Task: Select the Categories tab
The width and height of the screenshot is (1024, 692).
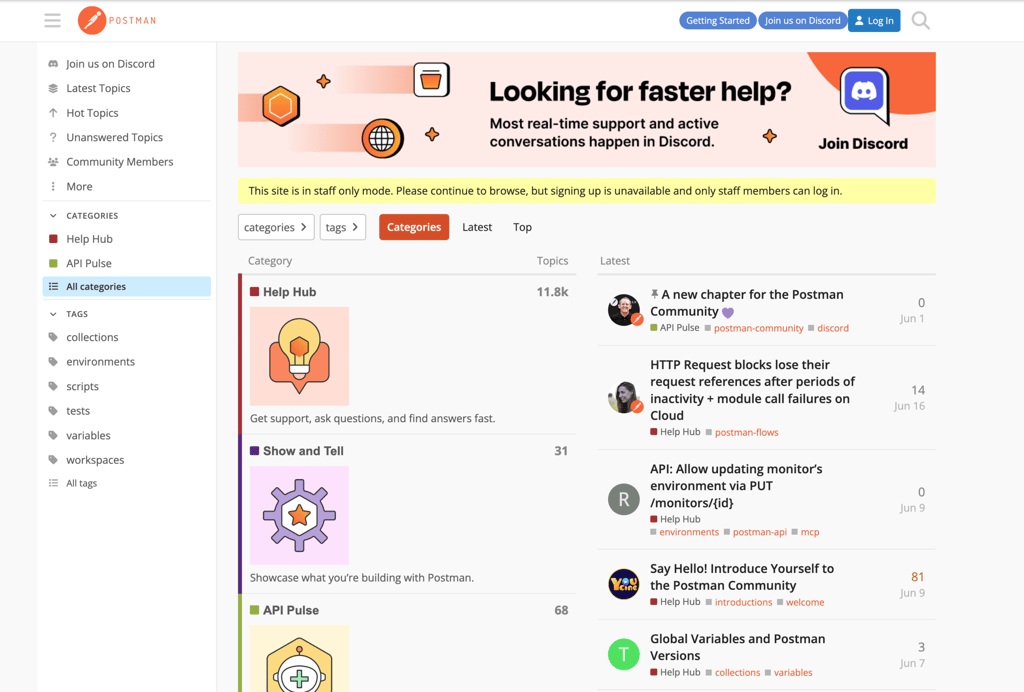Action: point(414,227)
